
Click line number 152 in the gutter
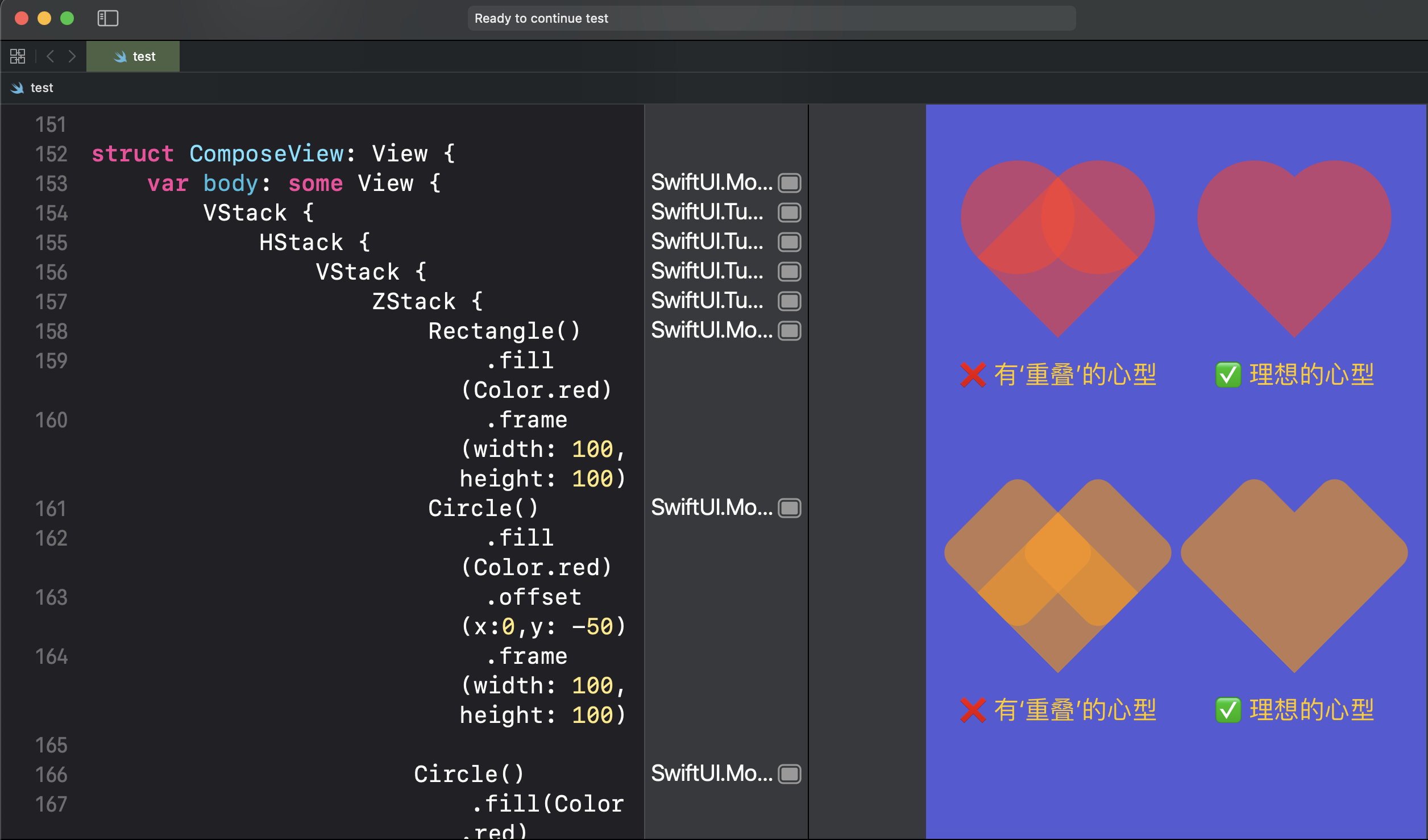51,154
